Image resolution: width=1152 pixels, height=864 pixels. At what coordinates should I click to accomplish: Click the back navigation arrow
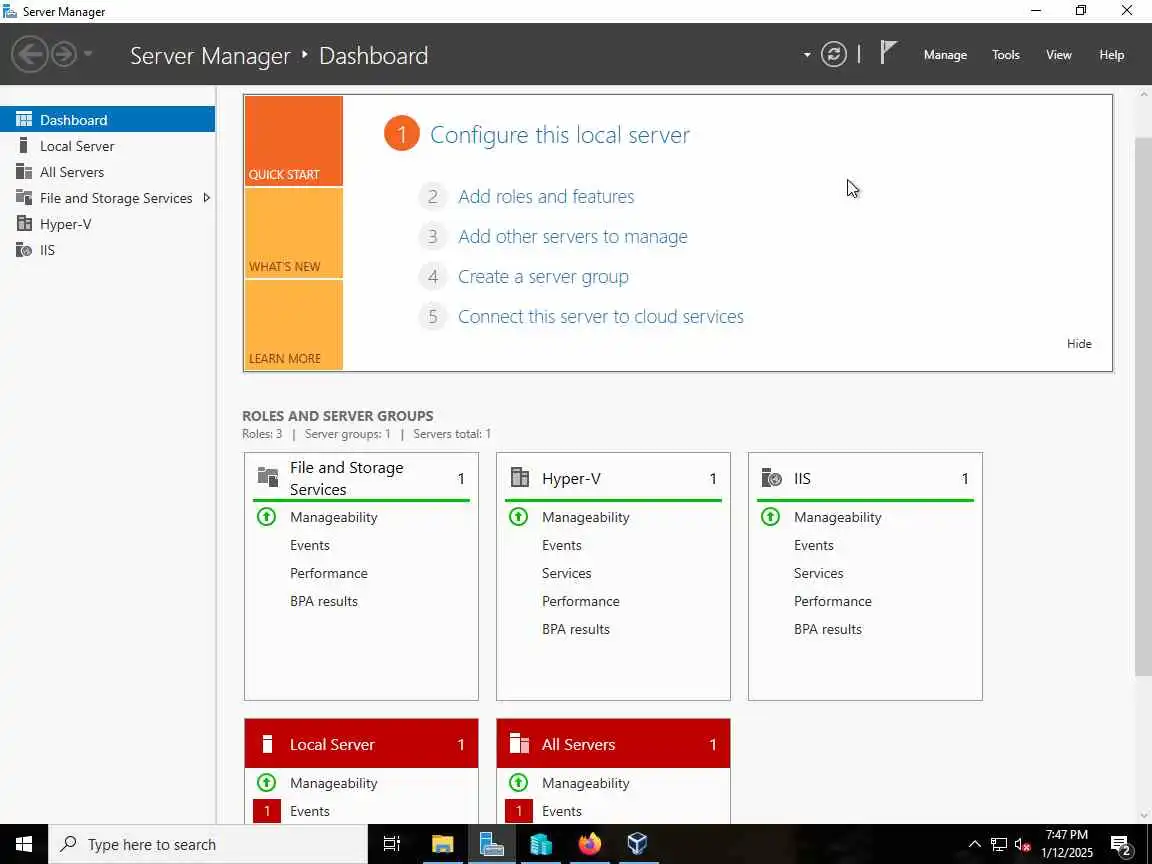coord(29,54)
